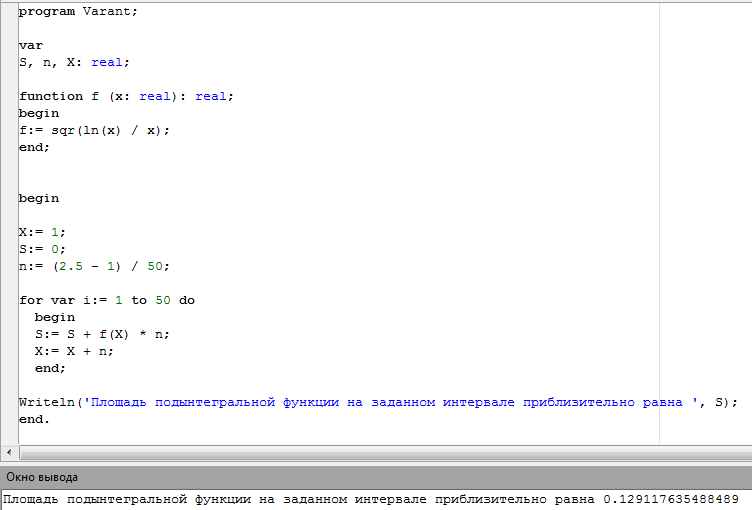Click the 'function f (x: real): real;' line
The width and height of the screenshot is (753, 510).
click(126, 97)
